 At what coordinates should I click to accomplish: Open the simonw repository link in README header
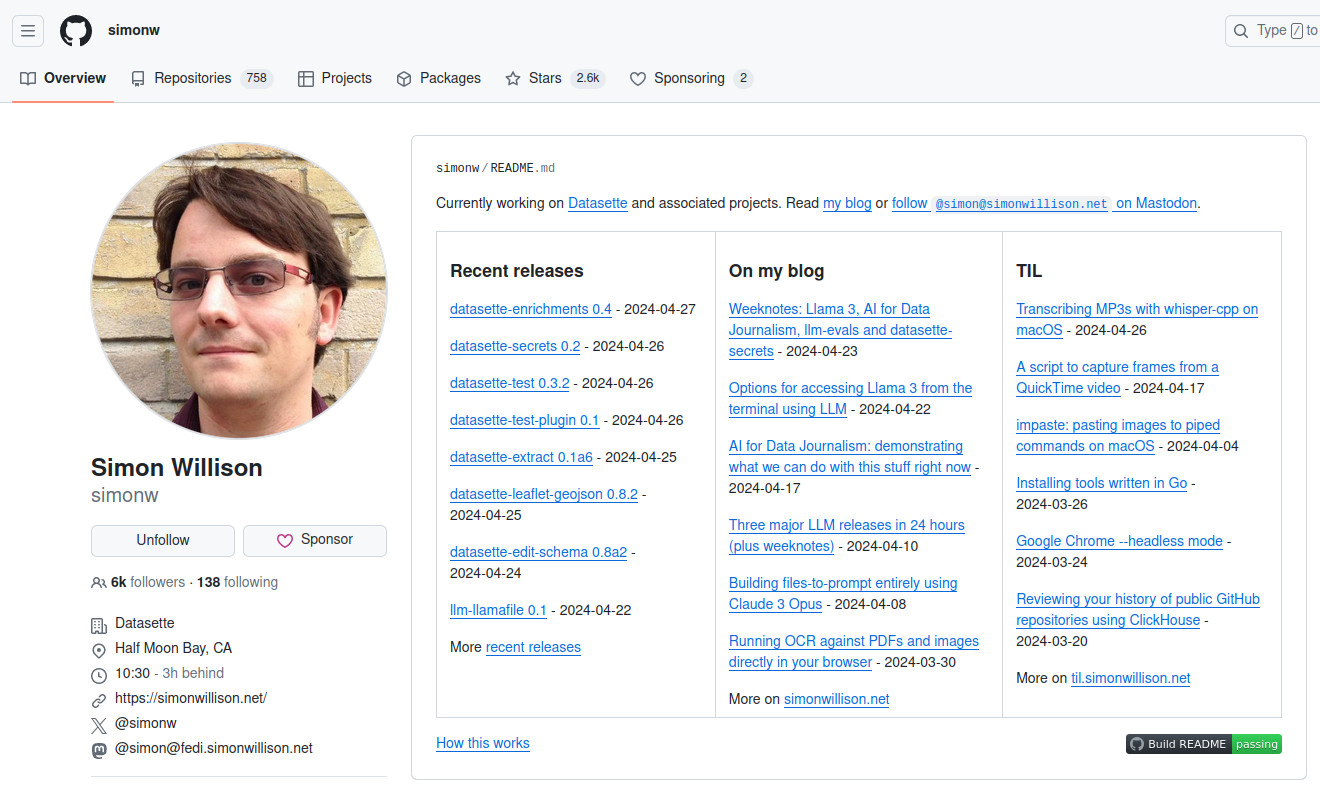(x=457, y=168)
